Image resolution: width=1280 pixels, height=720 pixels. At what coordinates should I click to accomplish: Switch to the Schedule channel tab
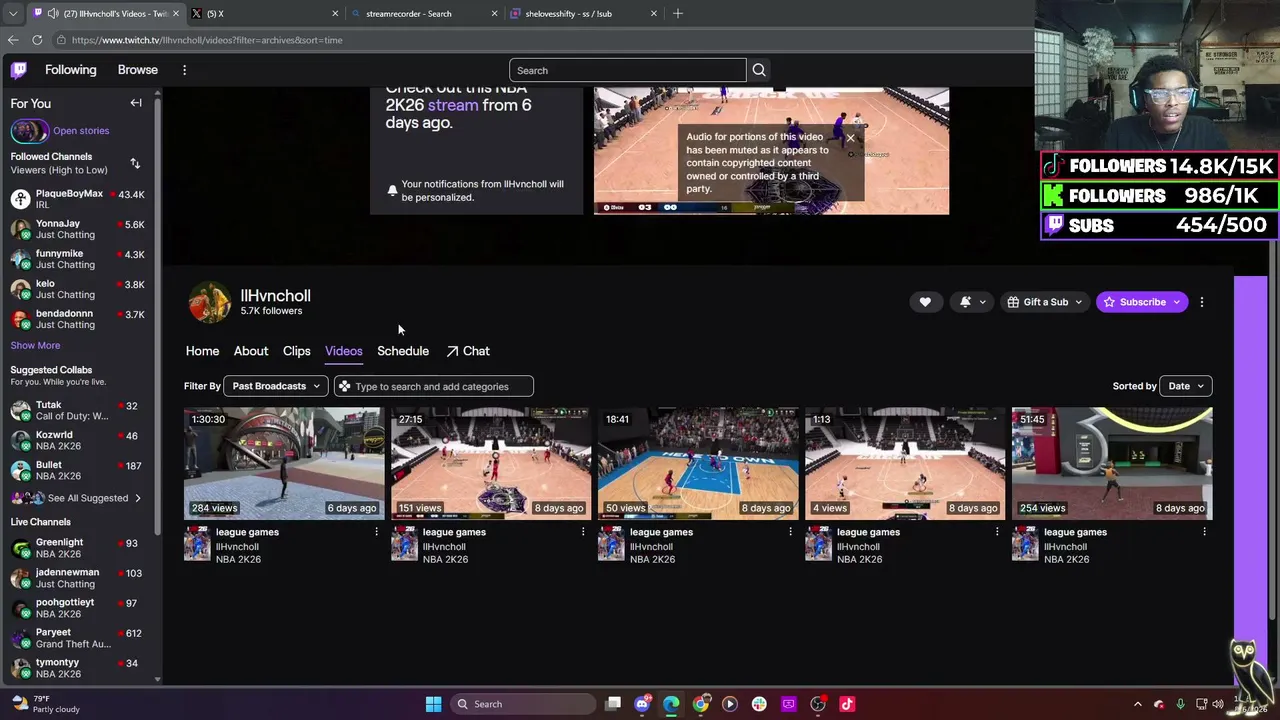click(403, 351)
